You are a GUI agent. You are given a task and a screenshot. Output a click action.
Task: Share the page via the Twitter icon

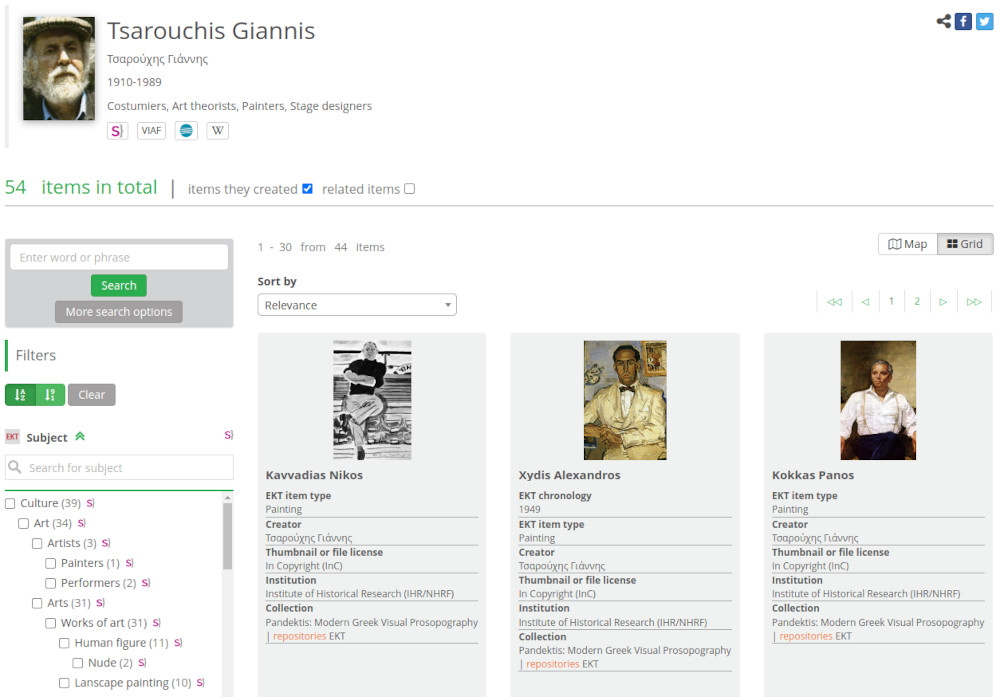pyautogui.click(x=984, y=20)
